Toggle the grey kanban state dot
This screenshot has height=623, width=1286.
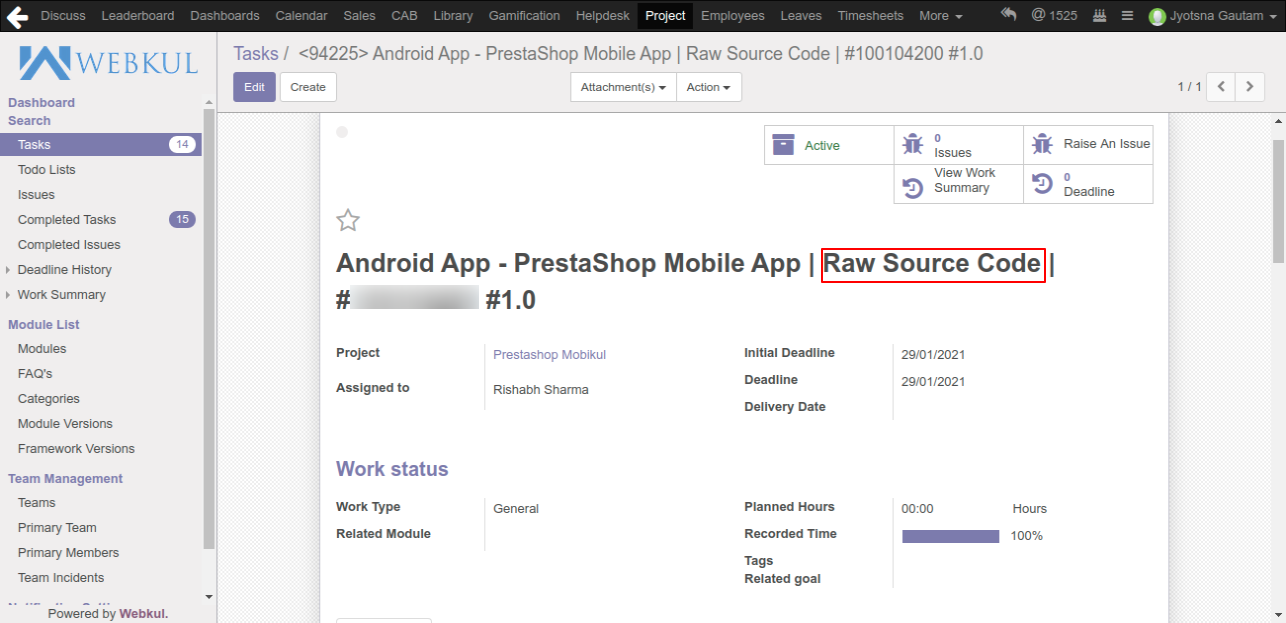click(x=342, y=132)
